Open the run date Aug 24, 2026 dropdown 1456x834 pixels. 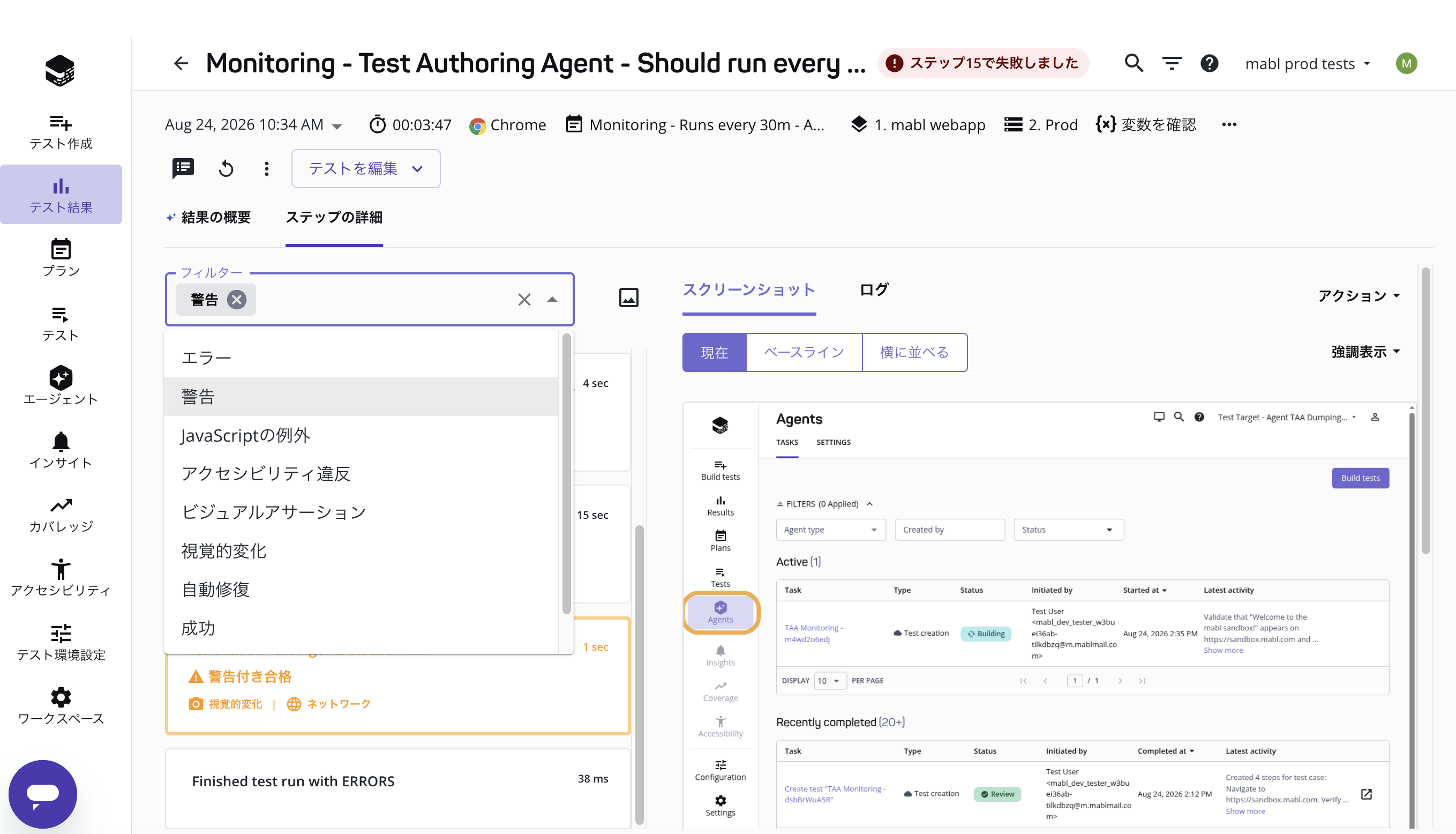tap(253, 124)
